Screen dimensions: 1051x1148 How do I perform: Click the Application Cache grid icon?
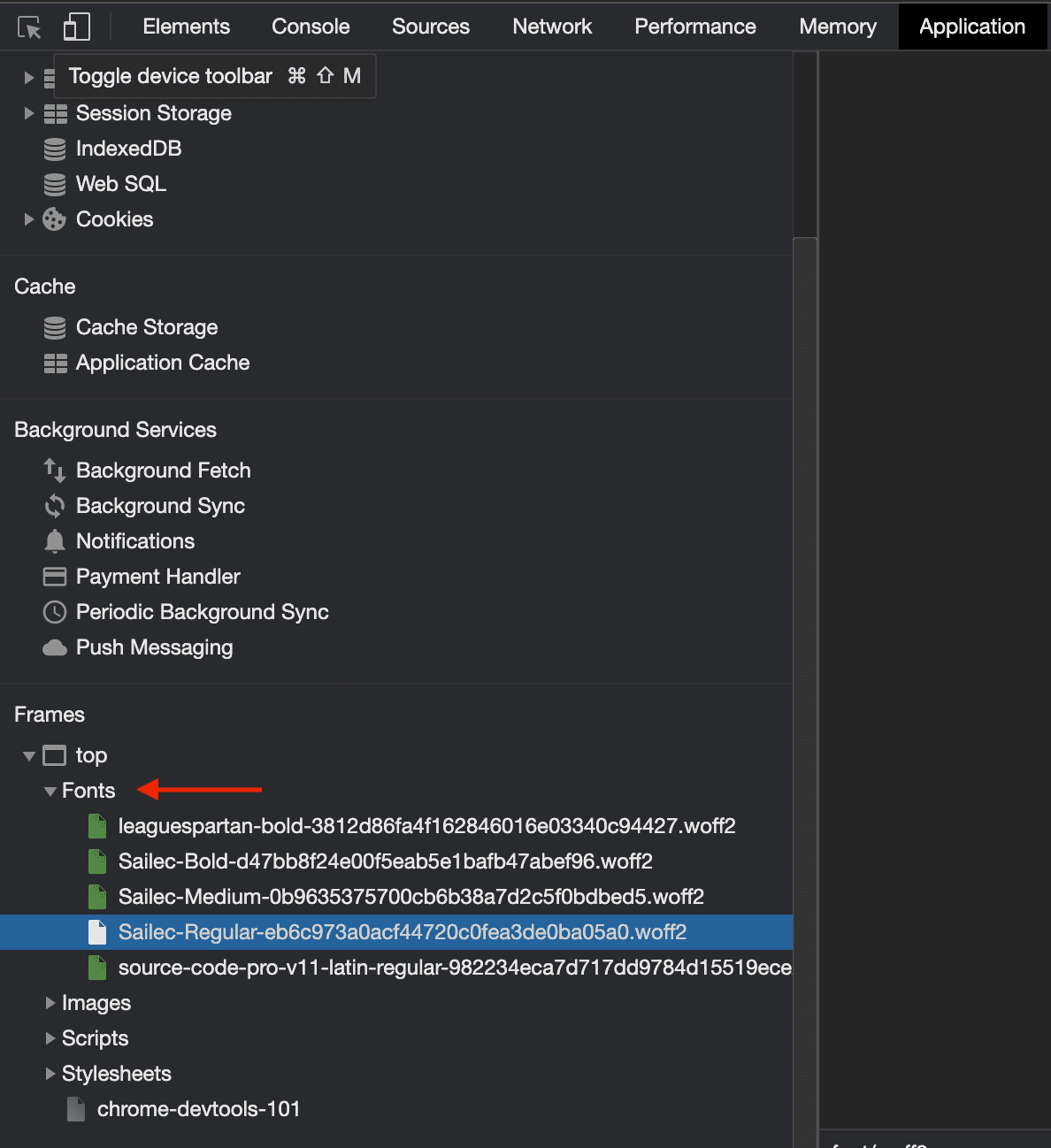tap(55, 363)
